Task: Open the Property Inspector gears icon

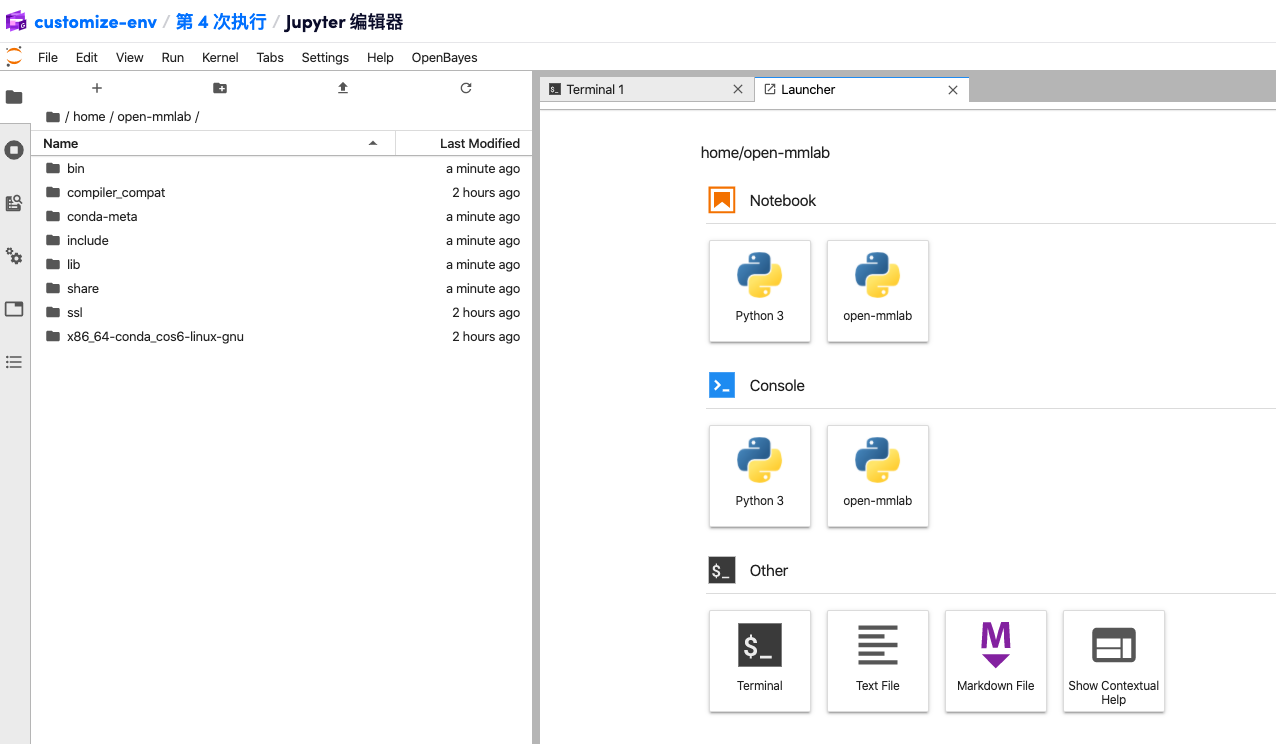Action: [14, 256]
